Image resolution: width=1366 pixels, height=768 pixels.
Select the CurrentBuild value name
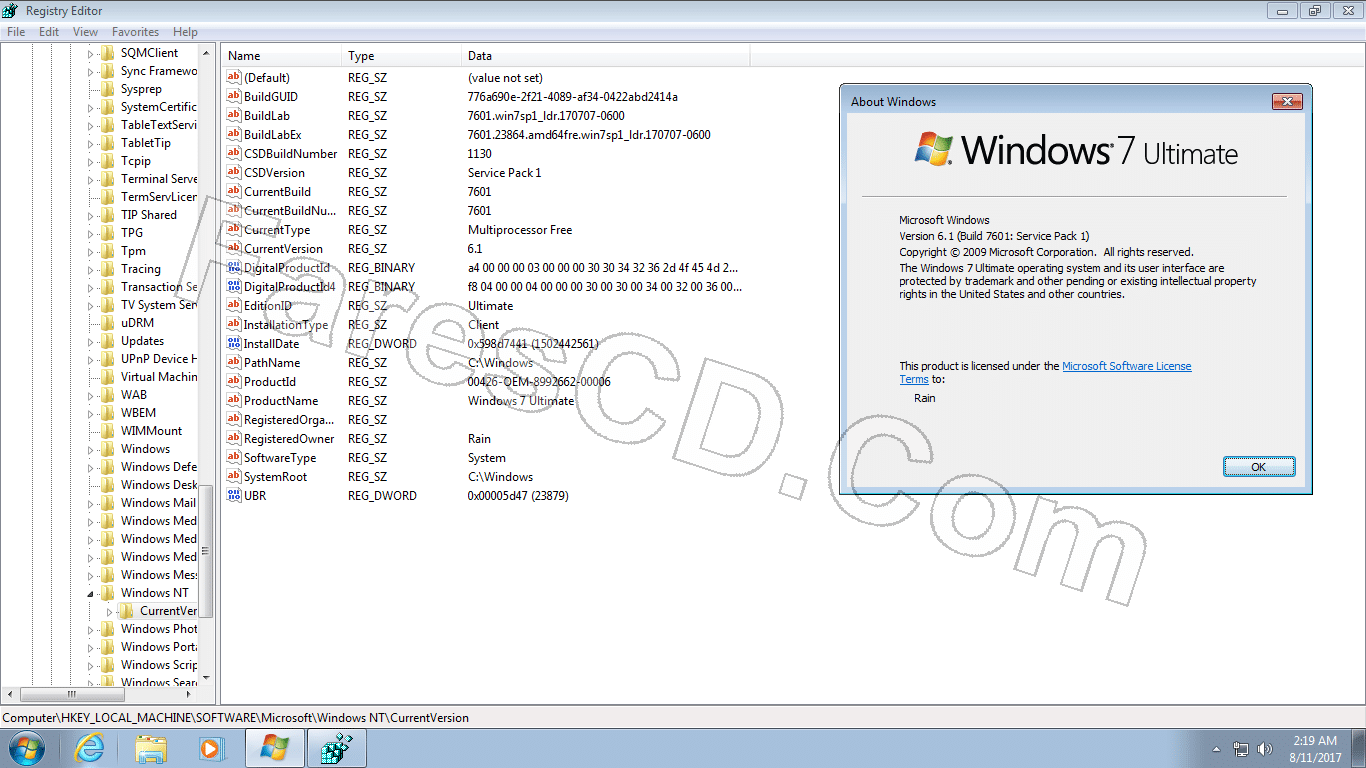pyautogui.click(x=277, y=192)
